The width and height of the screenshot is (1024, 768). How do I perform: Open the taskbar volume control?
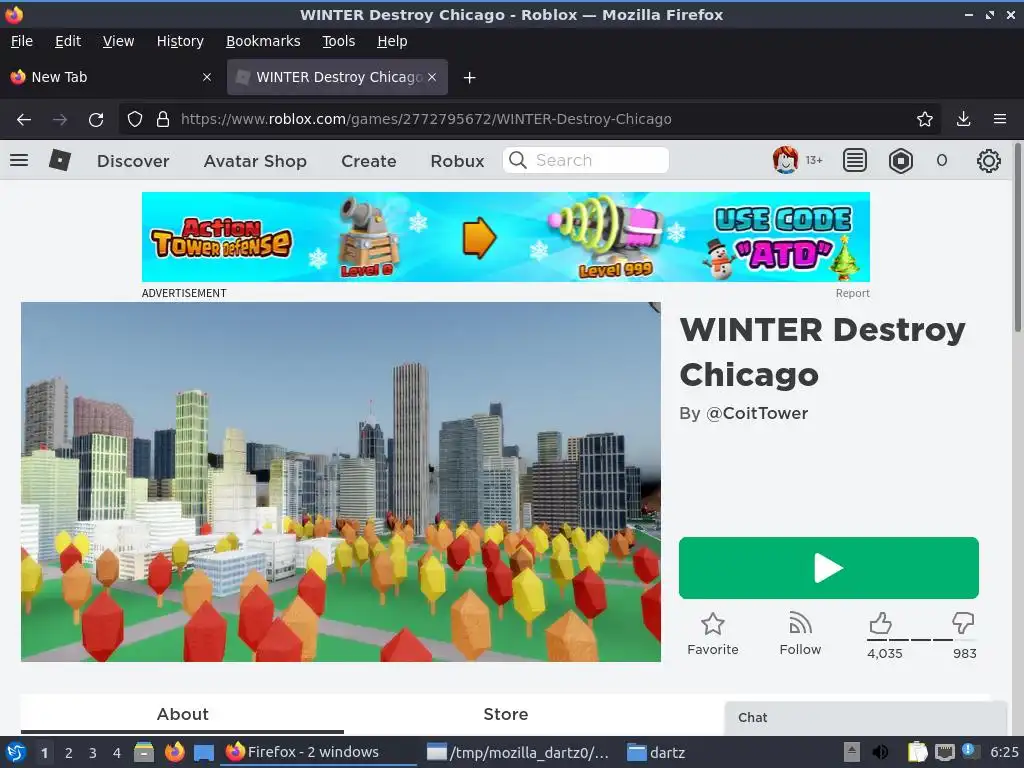pos(880,752)
